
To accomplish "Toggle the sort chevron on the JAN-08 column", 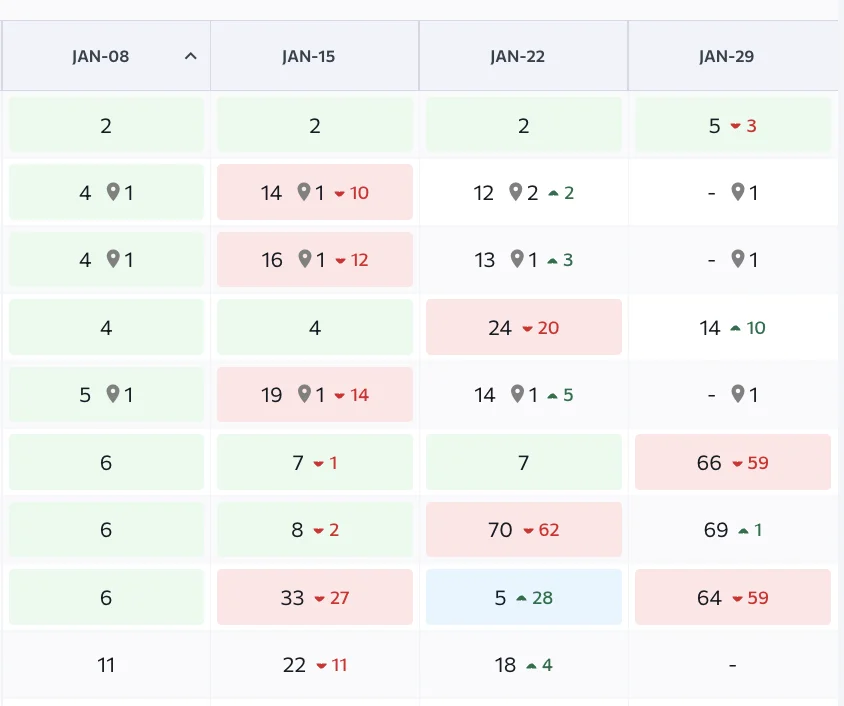I will pos(191,57).
